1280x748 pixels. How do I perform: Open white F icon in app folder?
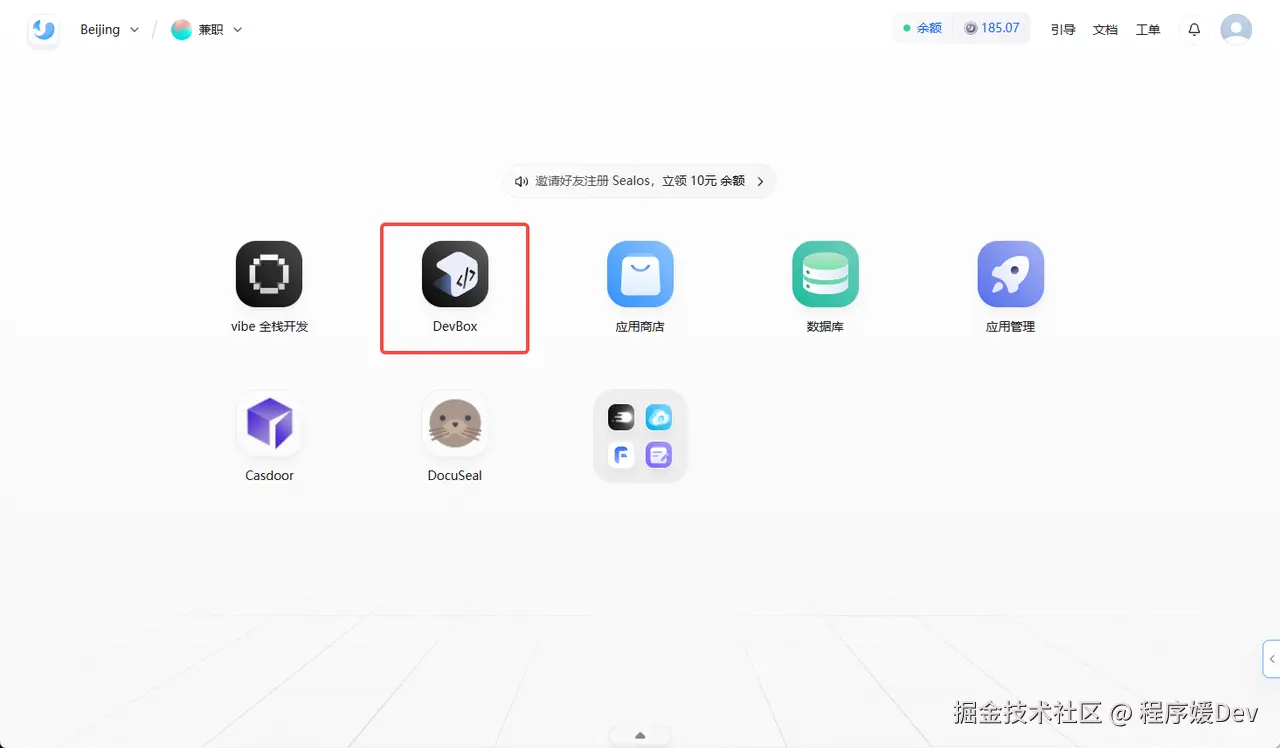pos(621,455)
